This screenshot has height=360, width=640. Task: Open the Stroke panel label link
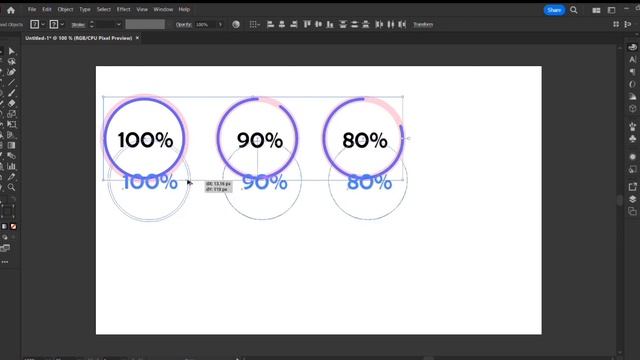(x=78, y=25)
